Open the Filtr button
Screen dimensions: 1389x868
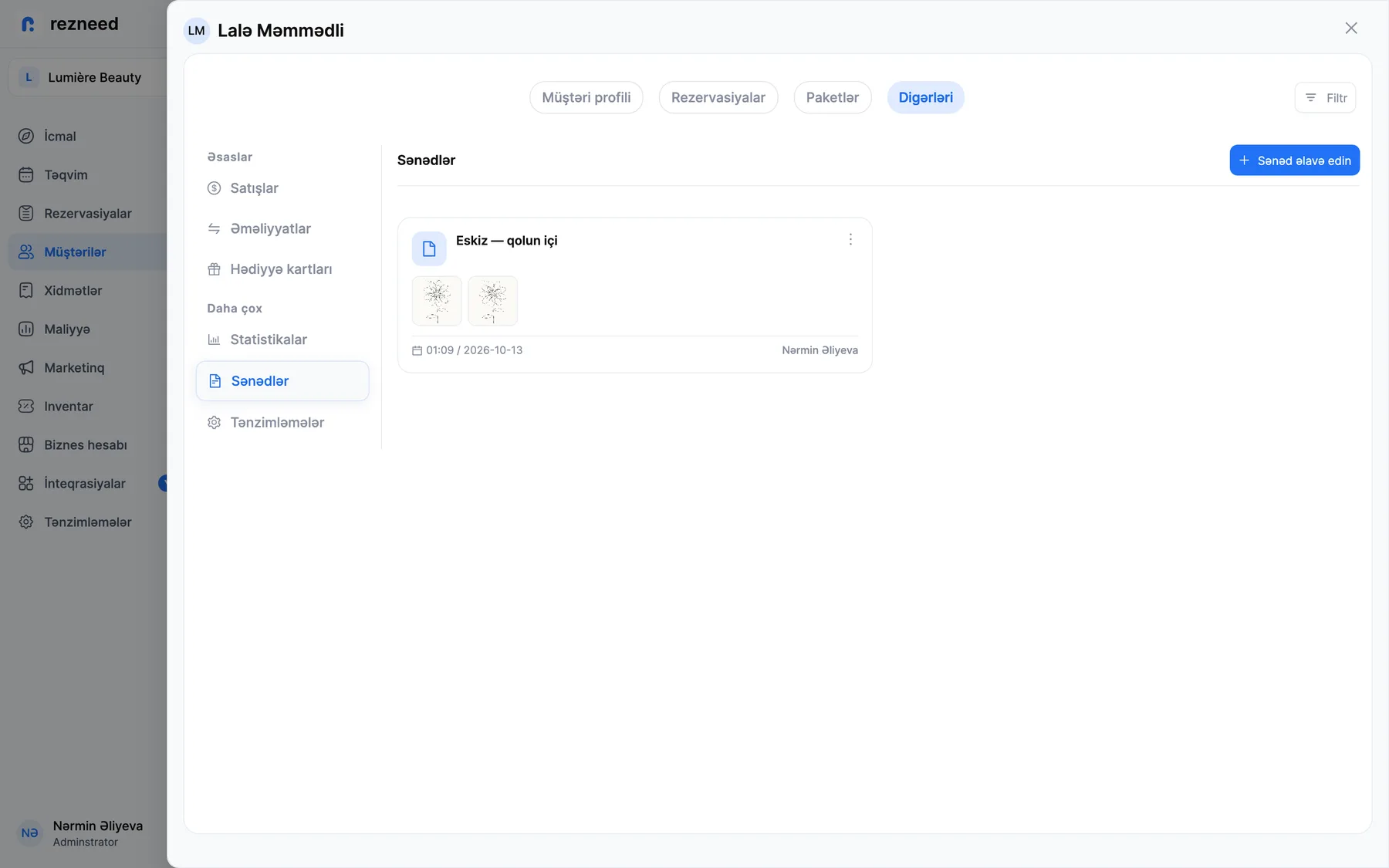point(1325,98)
